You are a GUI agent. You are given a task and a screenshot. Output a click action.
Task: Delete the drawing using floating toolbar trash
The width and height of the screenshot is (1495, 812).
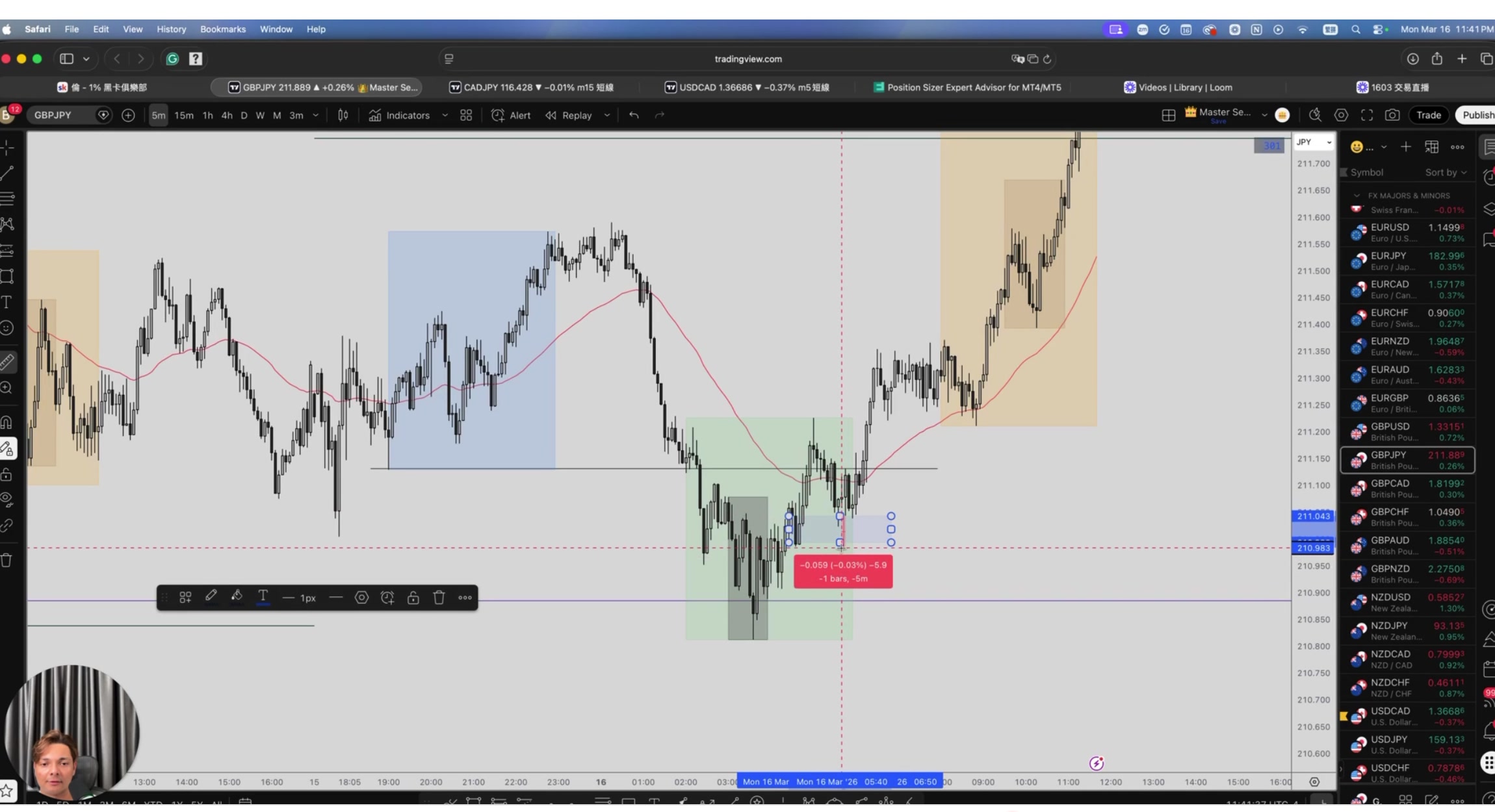pos(439,598)
